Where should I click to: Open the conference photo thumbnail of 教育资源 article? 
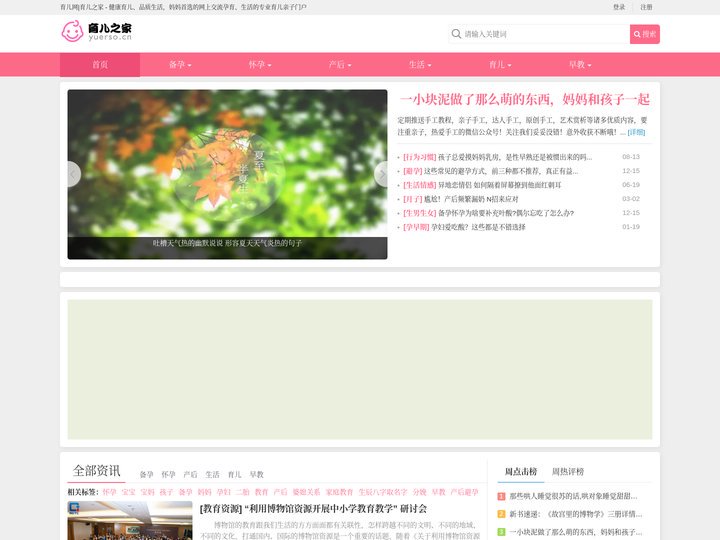pyautogui.click(x=130, y=520)
